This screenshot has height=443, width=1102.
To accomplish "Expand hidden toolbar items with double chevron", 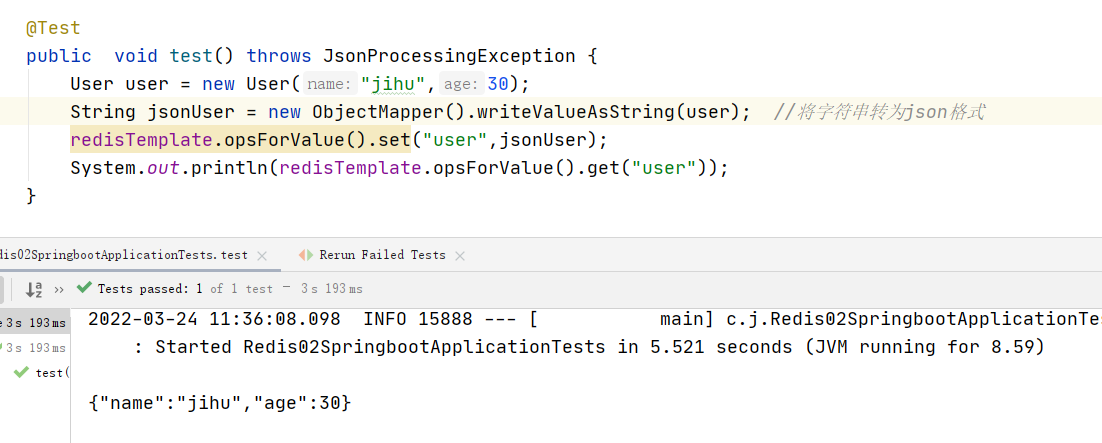I will click(59, 289).
